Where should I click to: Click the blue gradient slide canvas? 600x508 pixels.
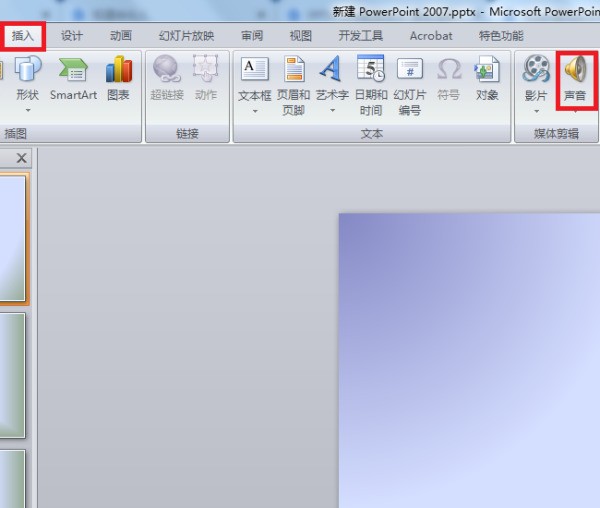pyautogui.click(x=470, y=360)
